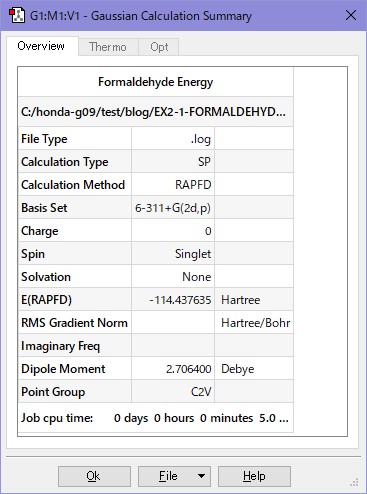Select the charge value 0
The image size is (367, 494).
point(208,231)
